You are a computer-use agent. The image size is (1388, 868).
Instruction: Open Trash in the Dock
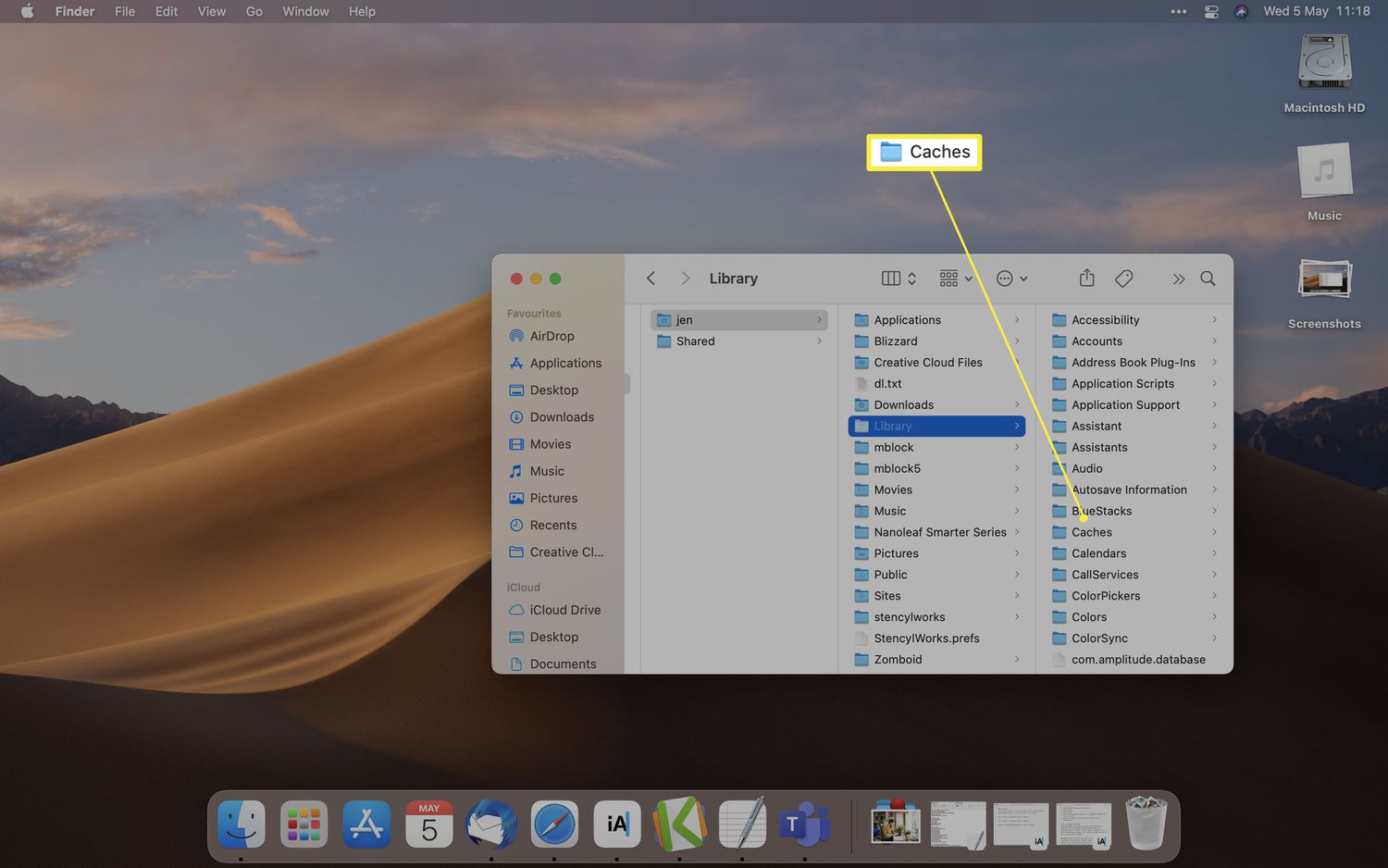click(1146, 824)
